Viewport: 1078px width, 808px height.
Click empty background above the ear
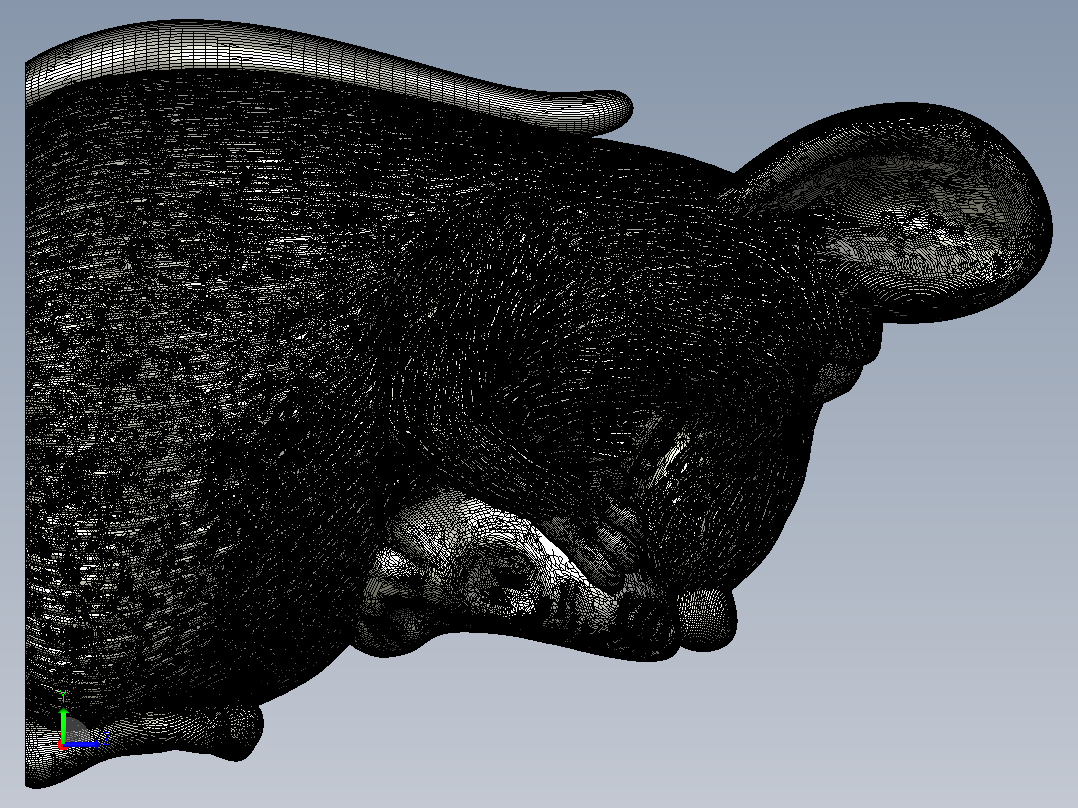[894, 48]
